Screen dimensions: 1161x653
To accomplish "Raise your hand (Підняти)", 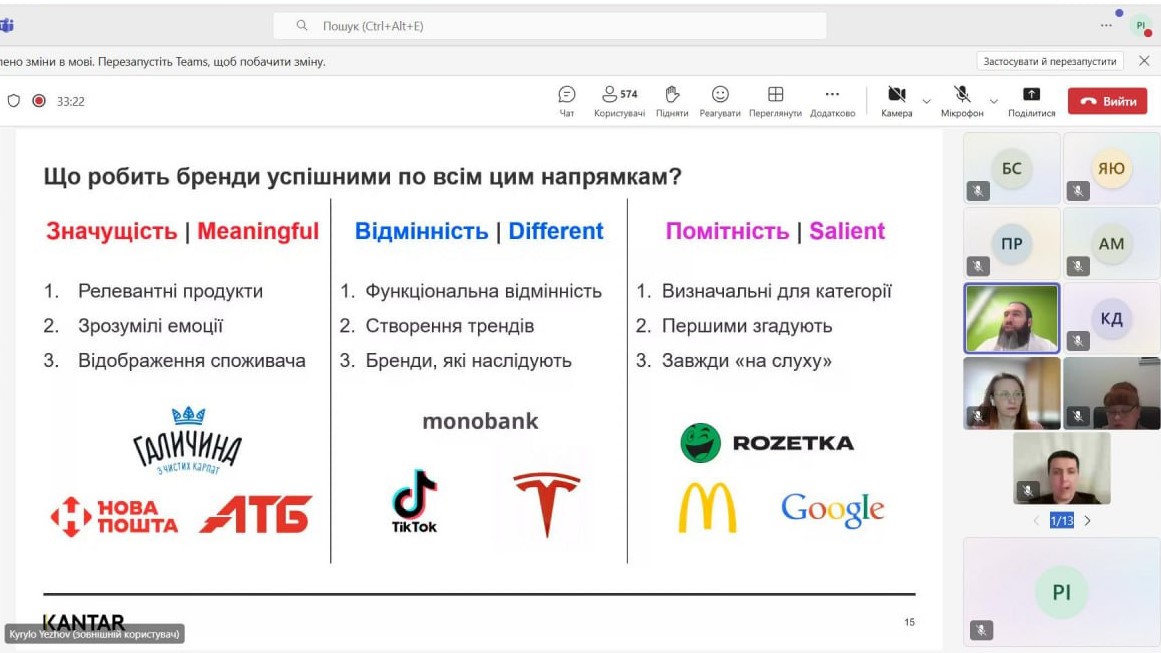I will (x=672, y=100).
